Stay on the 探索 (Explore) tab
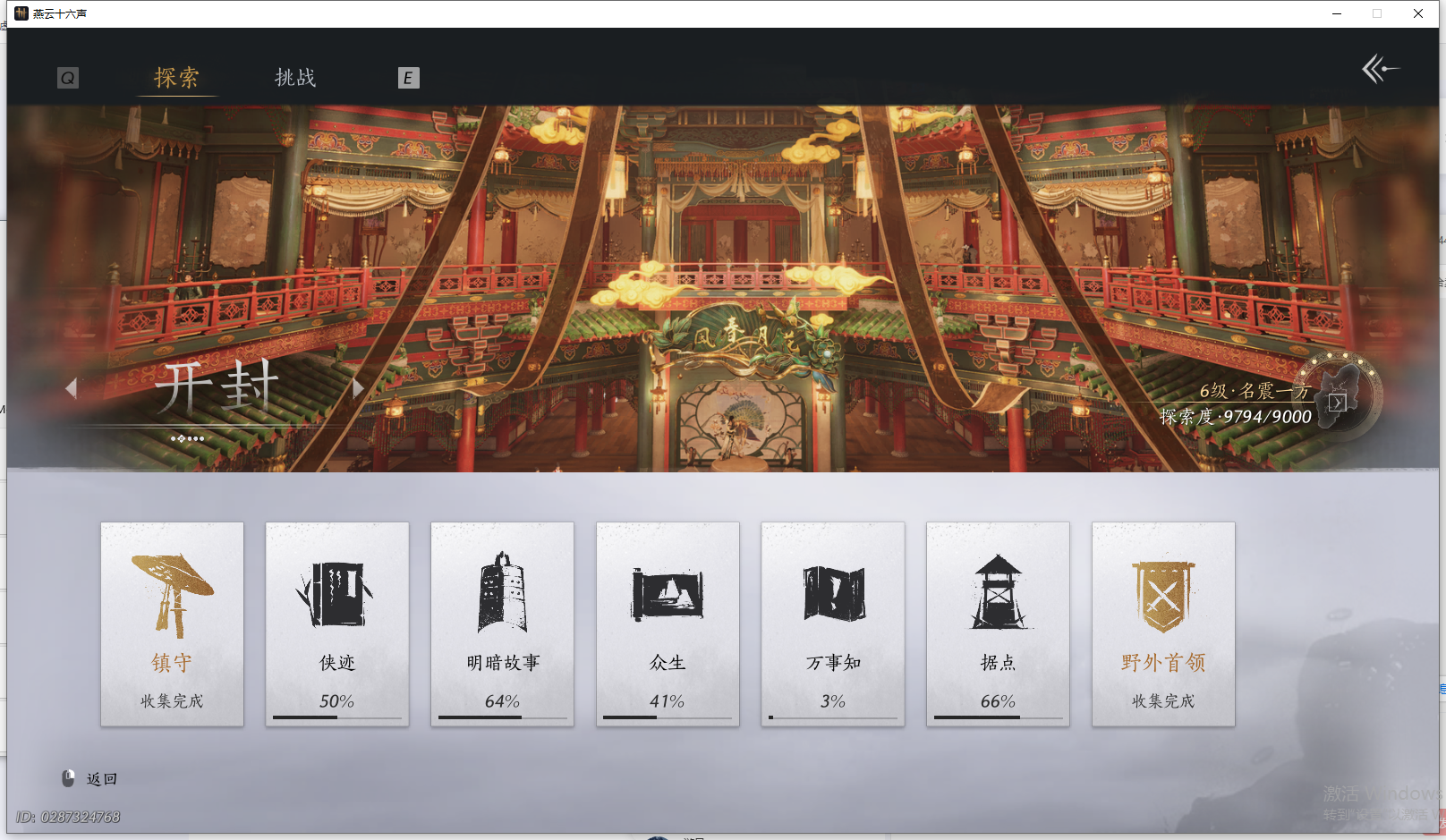 pyautogui.click(x=177, y=78)
